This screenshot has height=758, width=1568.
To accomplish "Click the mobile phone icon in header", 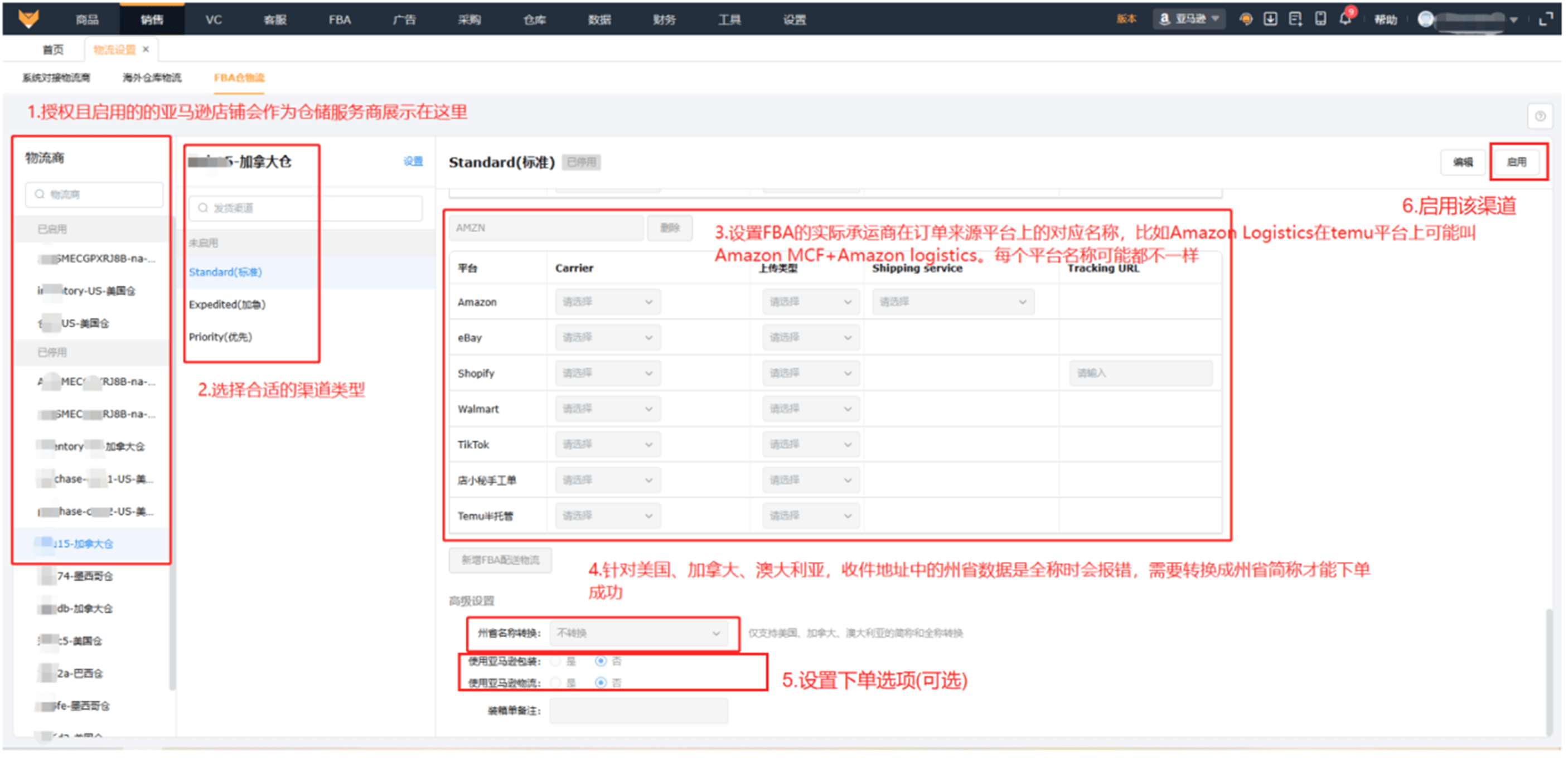I will (x=1320, y=20).
